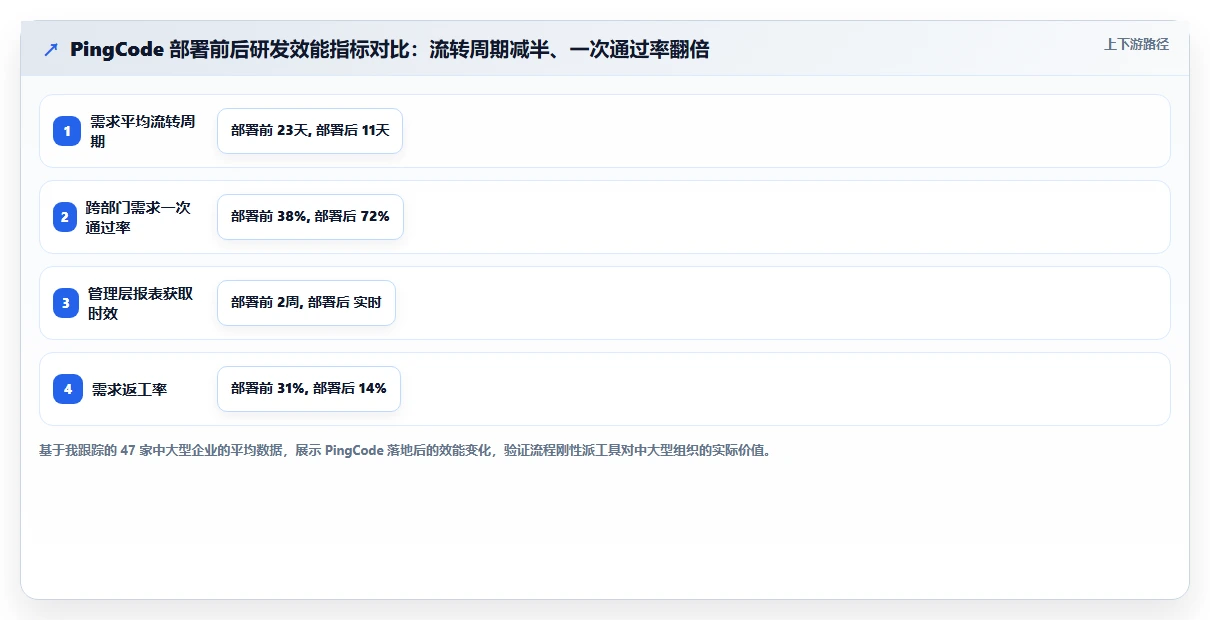1210x620 pixels.
Task: Click the 上下游路径 label at top right
Action: [x=1136, y=44]
